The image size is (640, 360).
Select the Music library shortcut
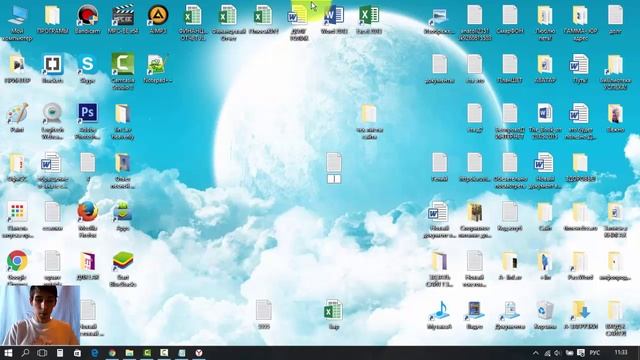[440, 315]
